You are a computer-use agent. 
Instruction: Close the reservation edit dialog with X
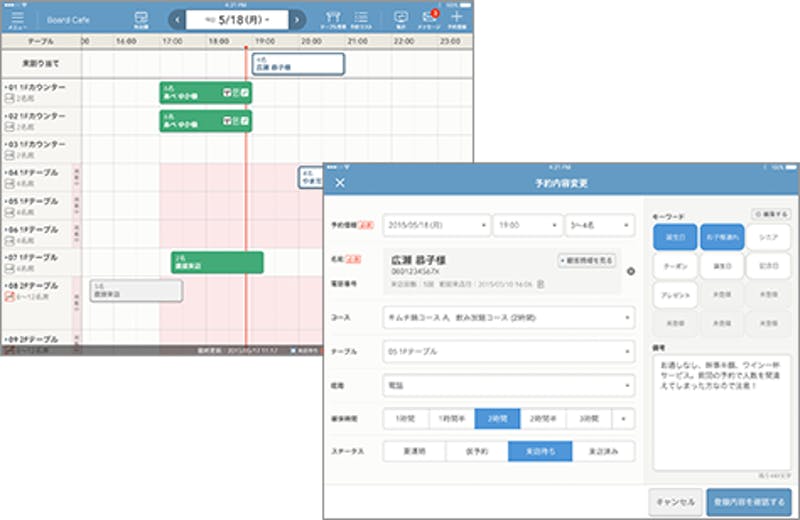tap(340, 183)
